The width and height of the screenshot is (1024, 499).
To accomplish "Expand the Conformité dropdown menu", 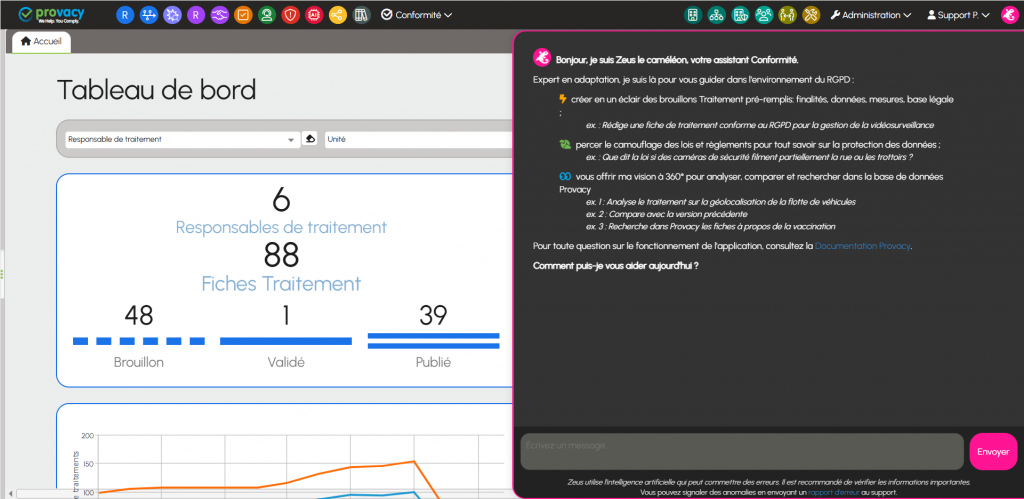I will click(x=417, y=15).
